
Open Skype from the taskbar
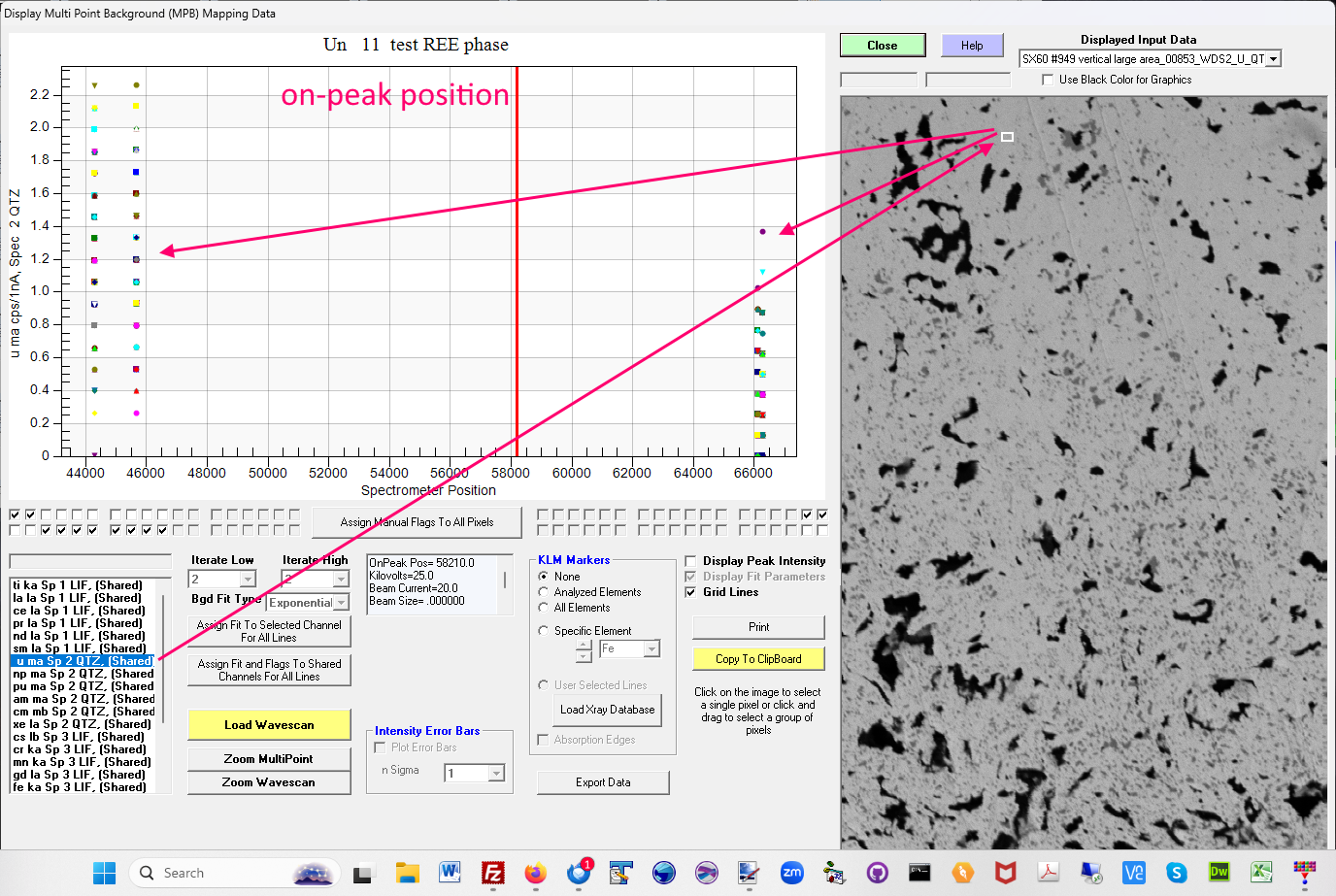click(x=1176, y=873)
